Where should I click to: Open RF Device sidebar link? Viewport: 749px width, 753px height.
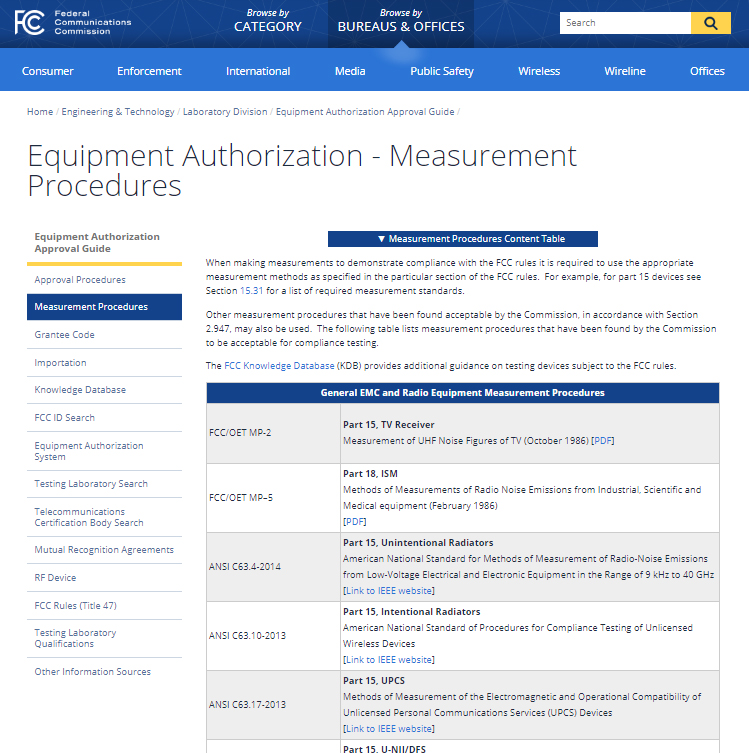(55, 578)
